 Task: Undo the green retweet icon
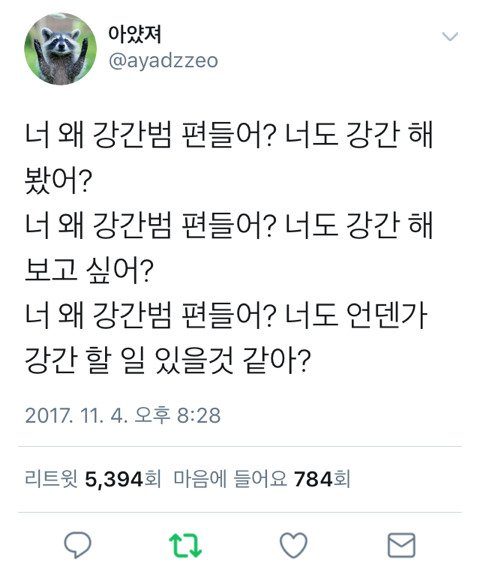pyautogui.click(x=185, y=545)
